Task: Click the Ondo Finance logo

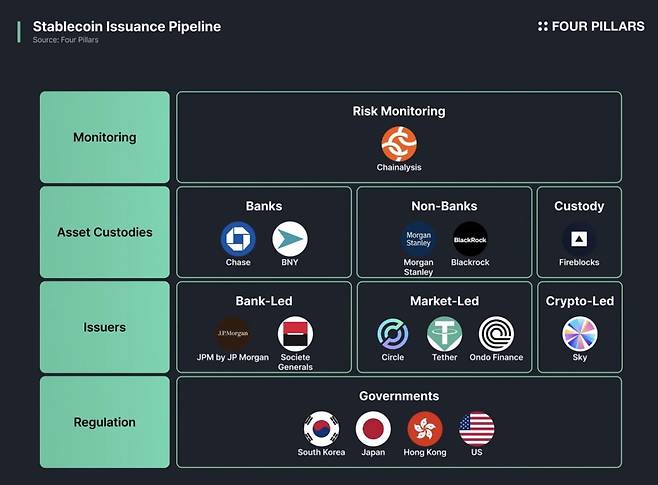Action: (x=496, y=334)
